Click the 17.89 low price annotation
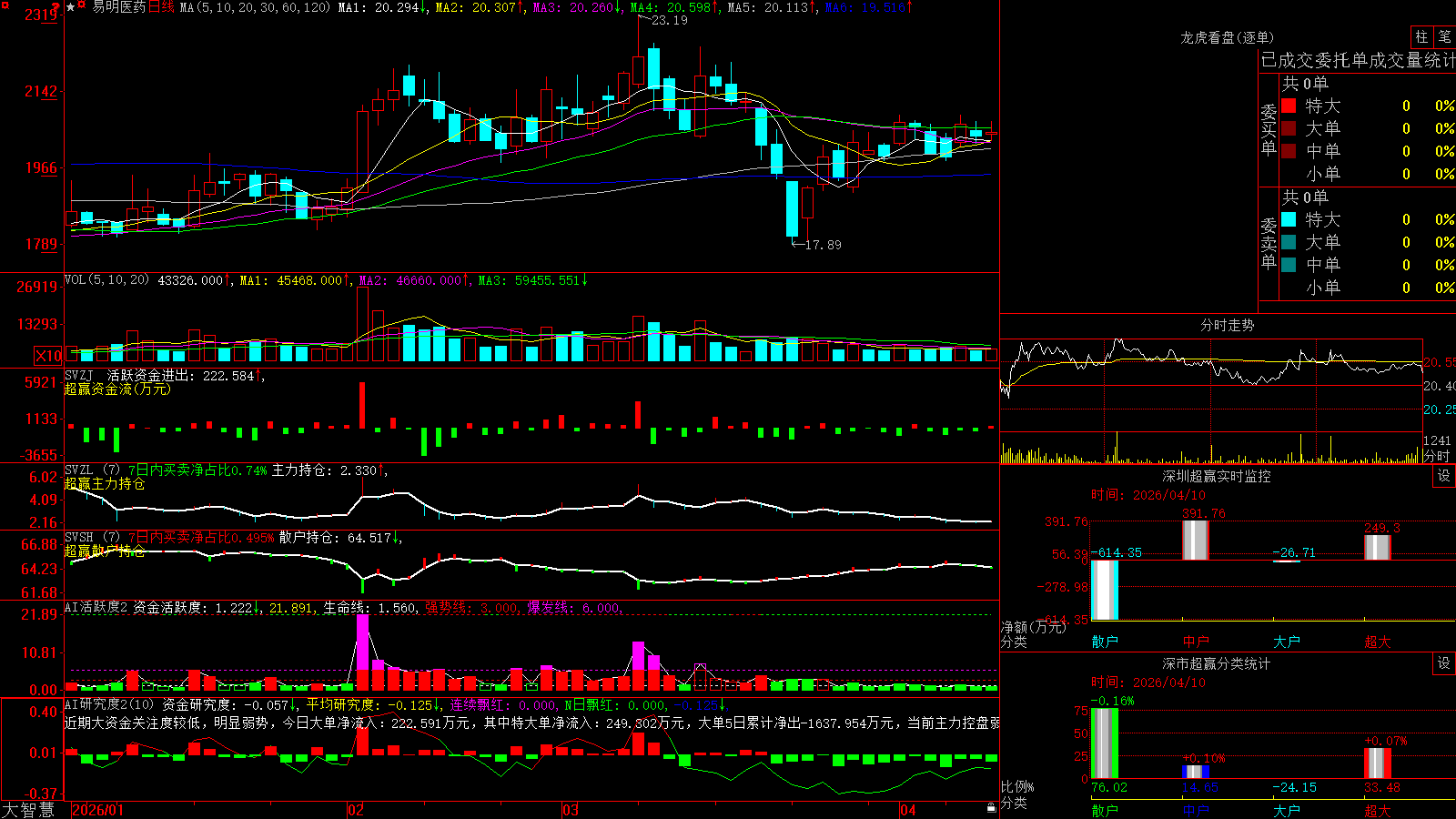Viewport: 1456px width, 819px height. click(824, 245)
